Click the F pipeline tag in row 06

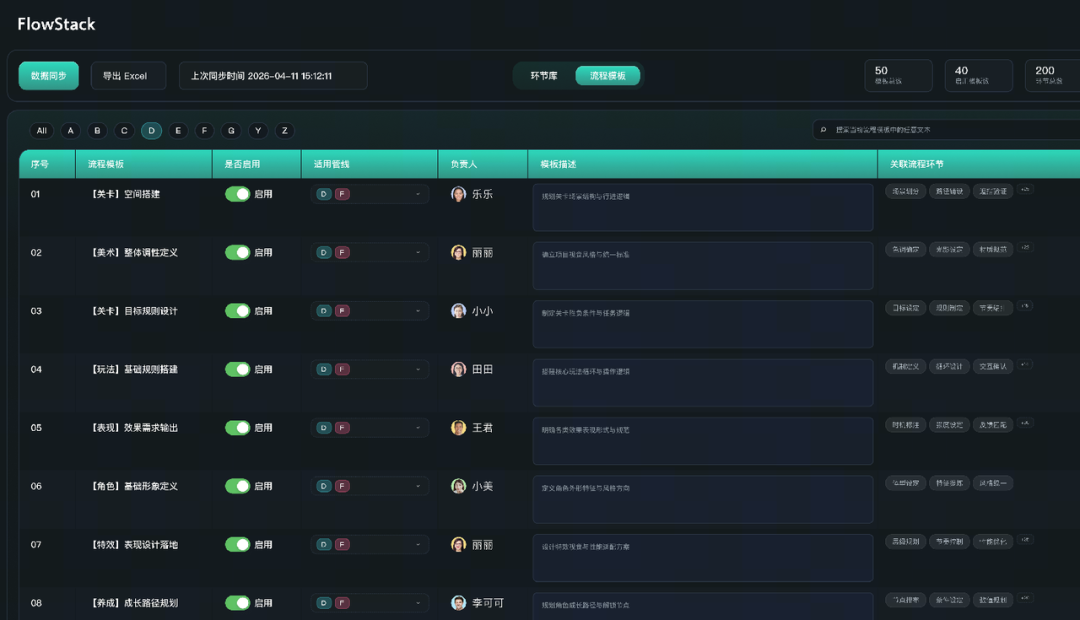[x=342, y=486]
